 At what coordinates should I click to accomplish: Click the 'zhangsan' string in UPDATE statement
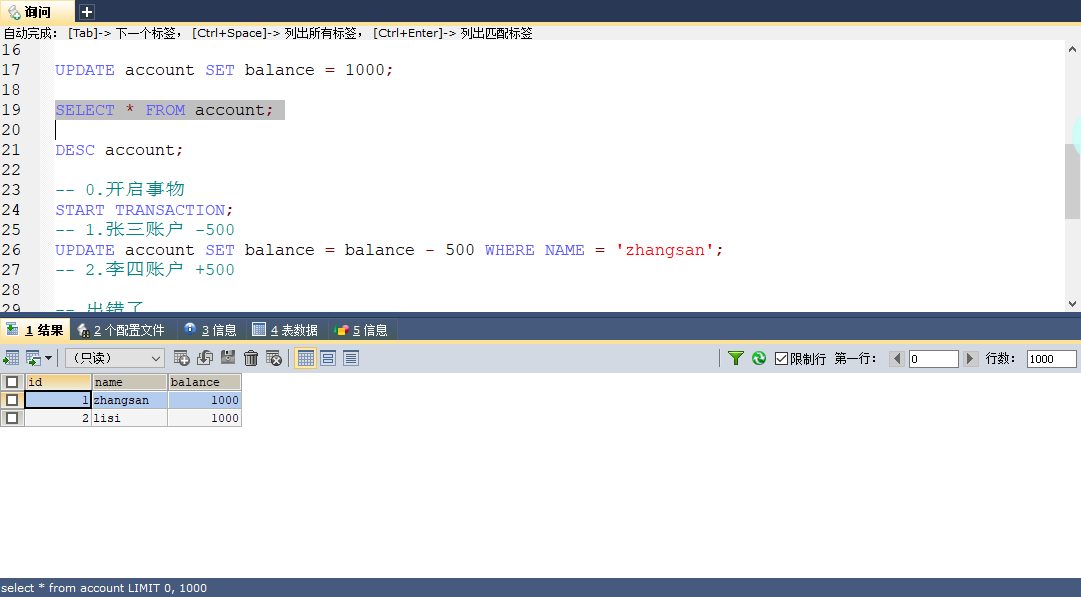tap(664, 250)
